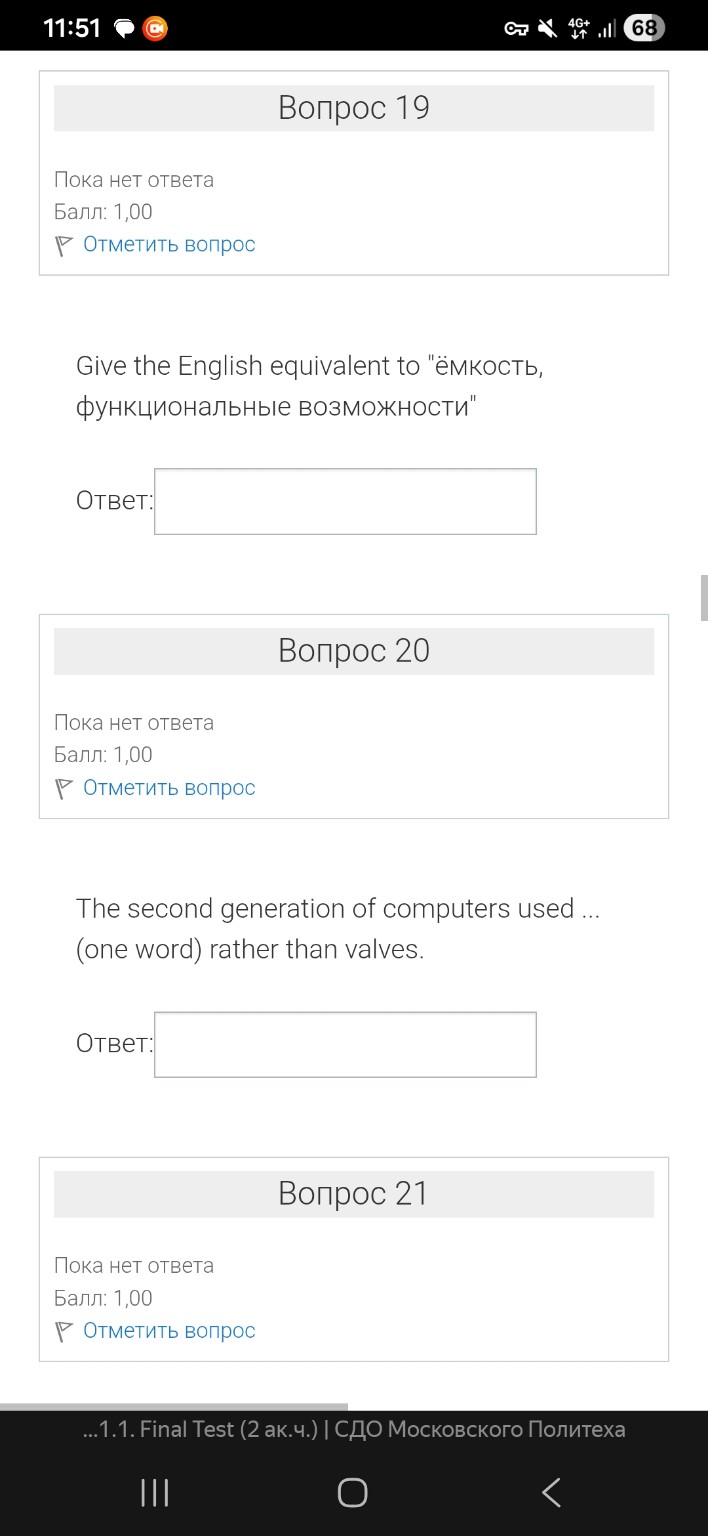Focus answer field for second generation computers
Screen dimensions: 708x1536
click(345, 1044)
